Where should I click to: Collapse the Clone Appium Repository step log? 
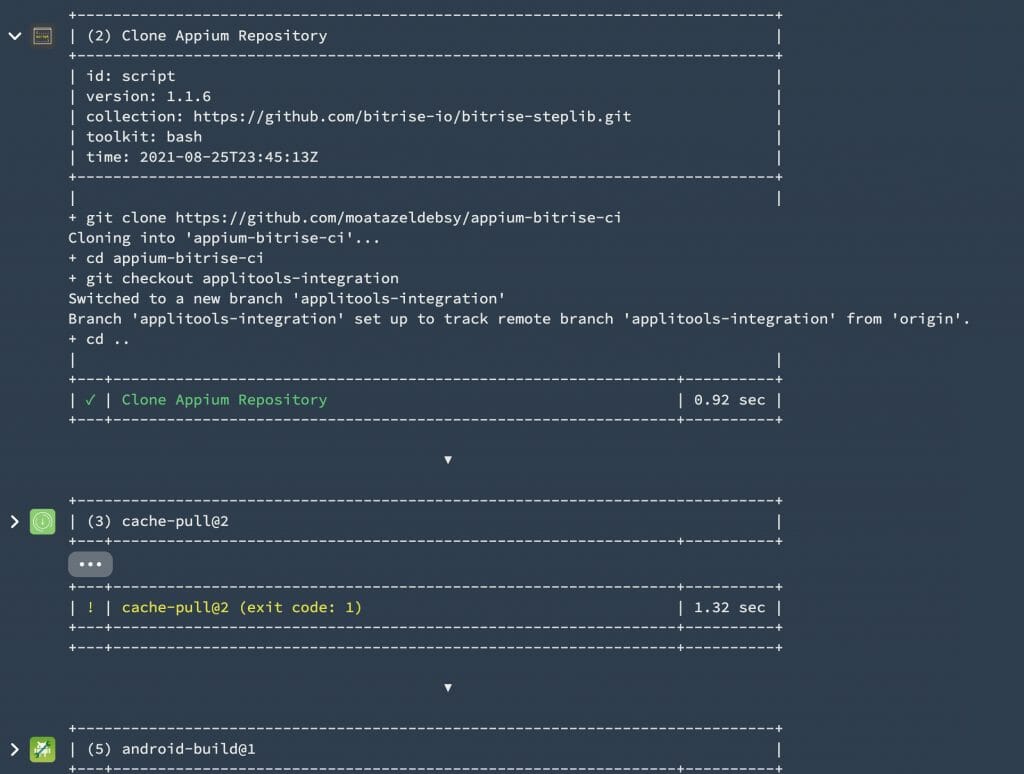pos(14,35)
